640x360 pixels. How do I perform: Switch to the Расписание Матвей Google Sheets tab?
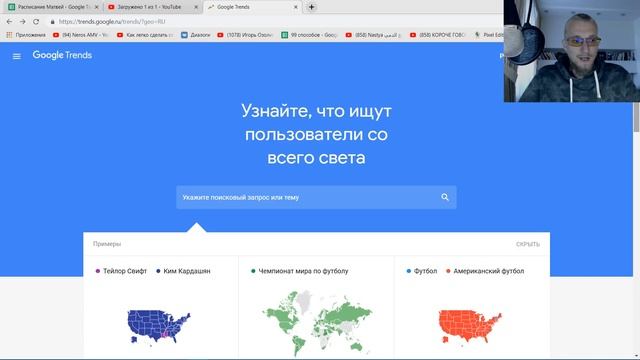tap(53, 7)
